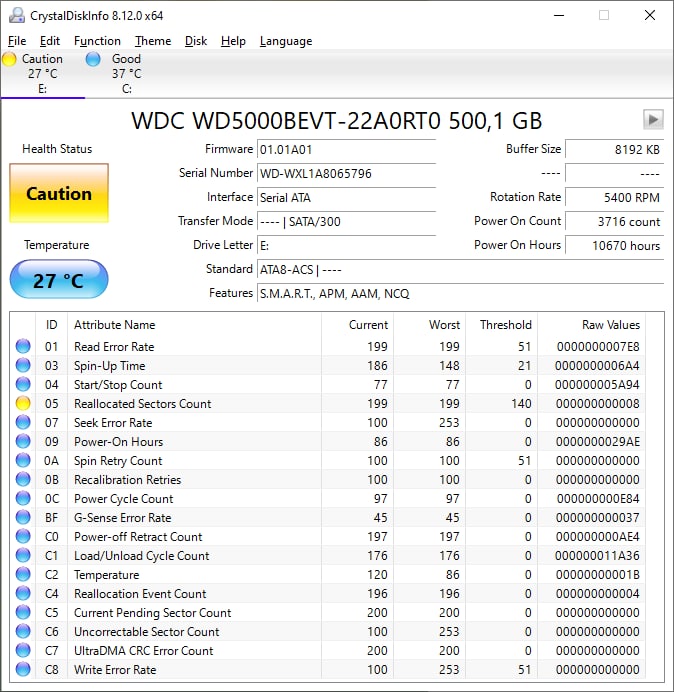Minimize the CrystalDiskInfo window
Screen dimensions: 674x692
click(x=559, y=15)
